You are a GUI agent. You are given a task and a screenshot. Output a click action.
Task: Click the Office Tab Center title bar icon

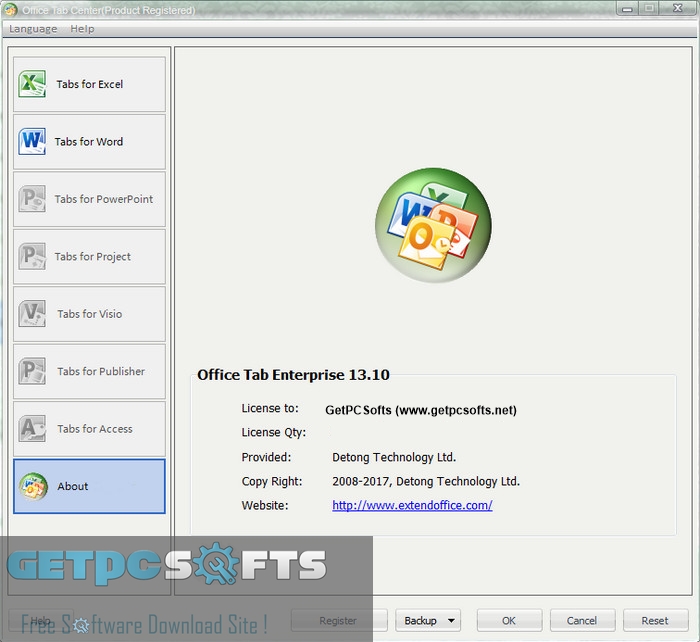(11, 9)
